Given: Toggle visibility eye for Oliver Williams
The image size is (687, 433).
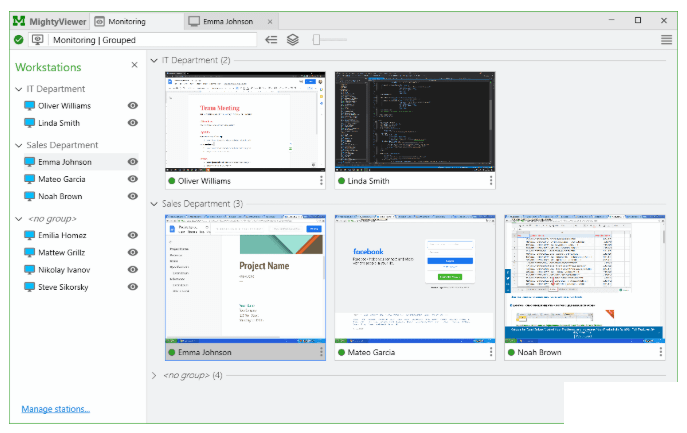Looking at the screenshot, I should click(133, 106).
